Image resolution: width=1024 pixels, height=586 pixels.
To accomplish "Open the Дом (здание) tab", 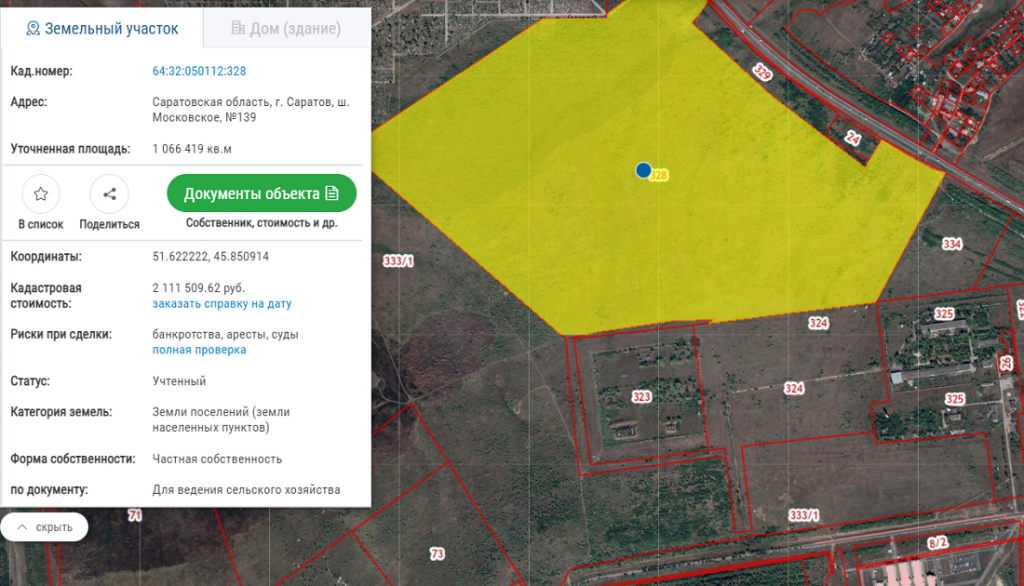I will [x=286, y=29].
